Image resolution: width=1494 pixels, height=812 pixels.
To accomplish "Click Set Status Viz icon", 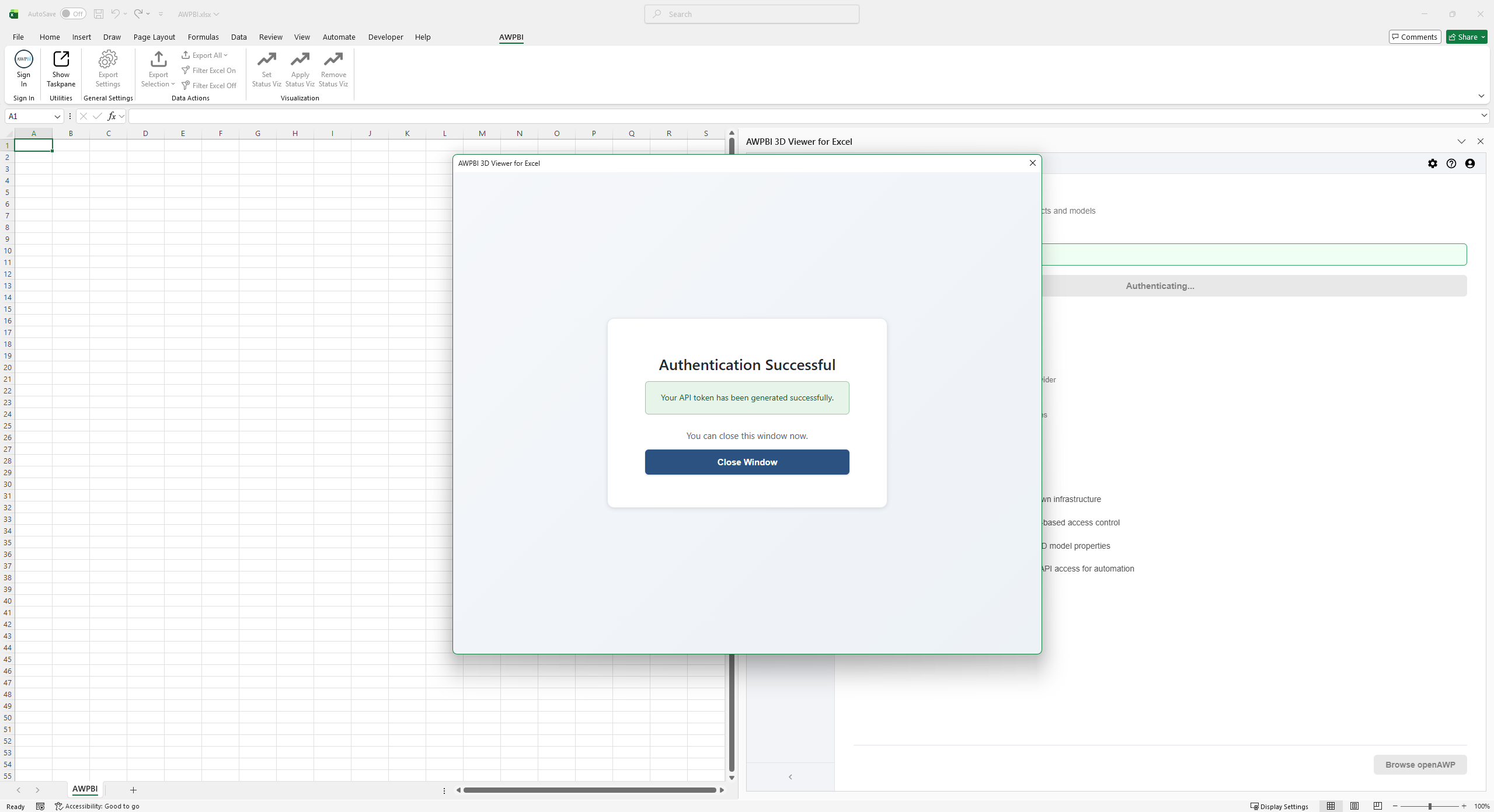I will click(x=267, y=59).
